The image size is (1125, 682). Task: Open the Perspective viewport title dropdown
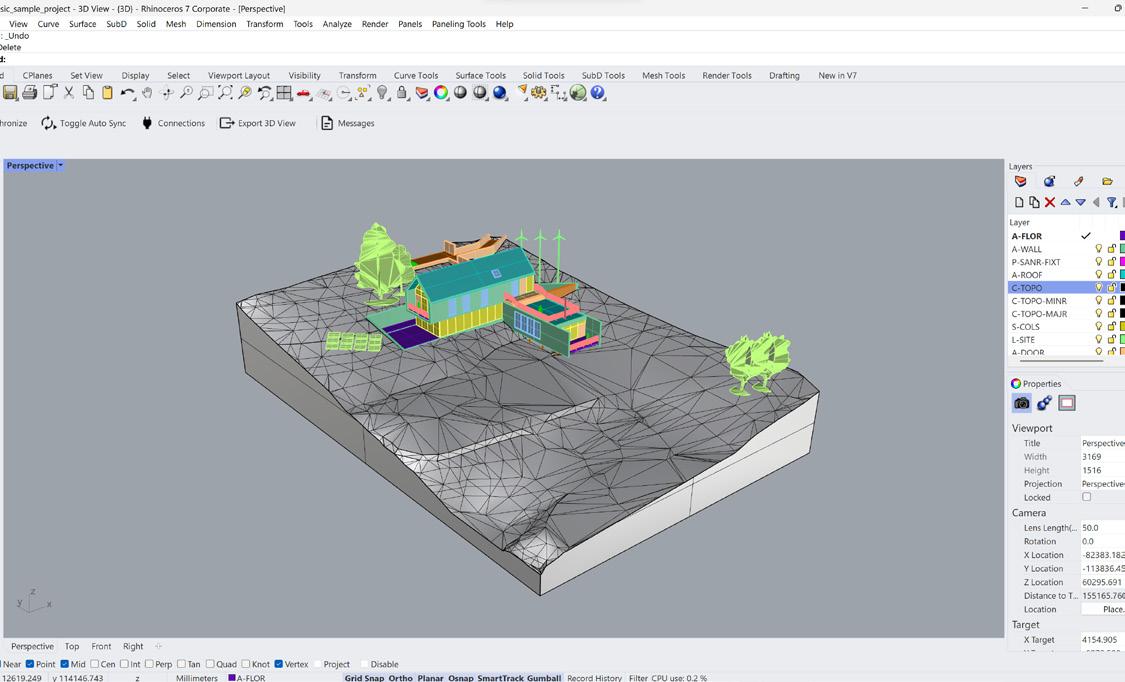point(60,166)
